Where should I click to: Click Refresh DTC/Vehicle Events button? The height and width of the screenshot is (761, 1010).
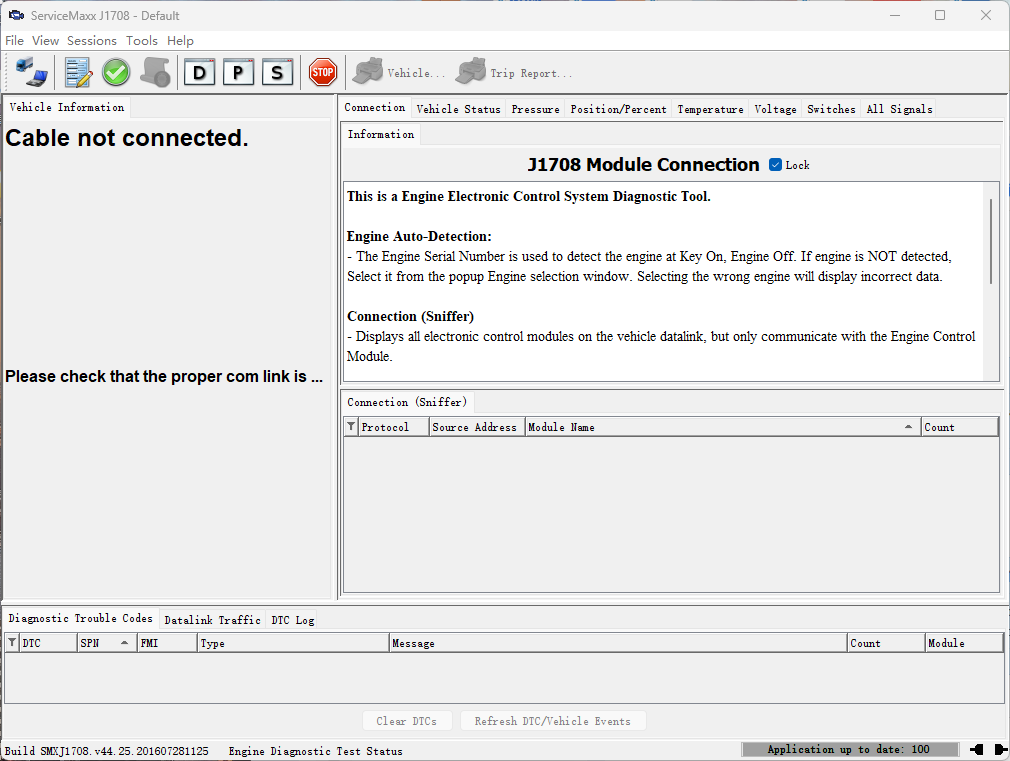click(552, 721)
